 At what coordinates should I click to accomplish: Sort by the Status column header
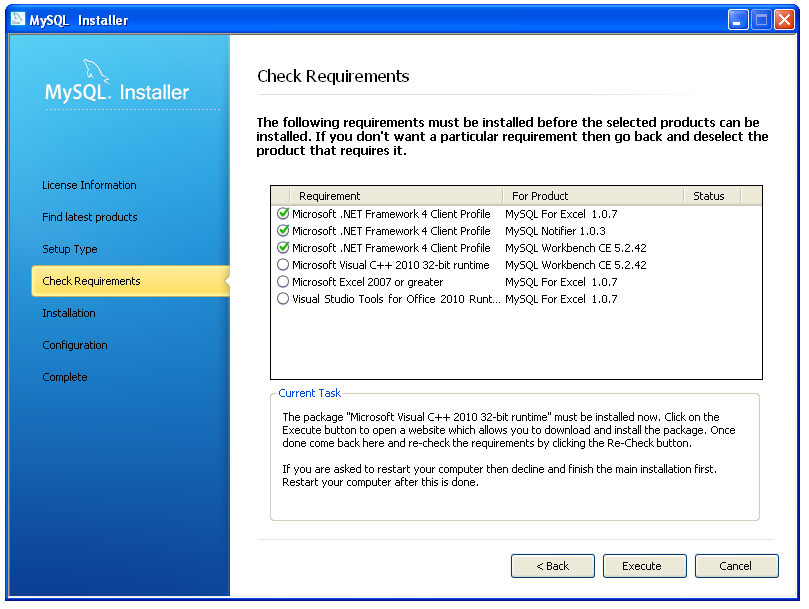tap(713, 196)
